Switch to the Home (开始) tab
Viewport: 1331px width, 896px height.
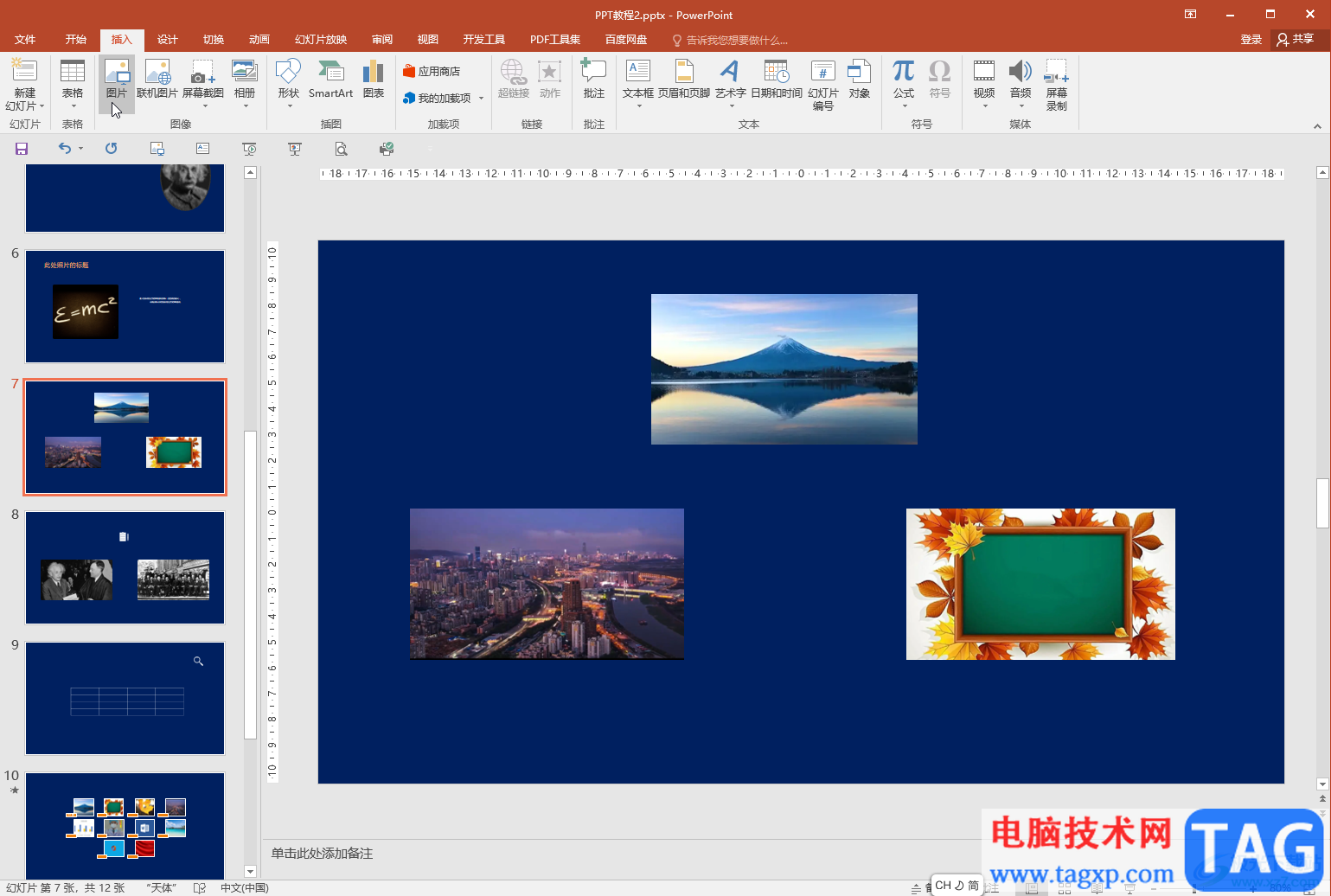click(x=76, y=40)
